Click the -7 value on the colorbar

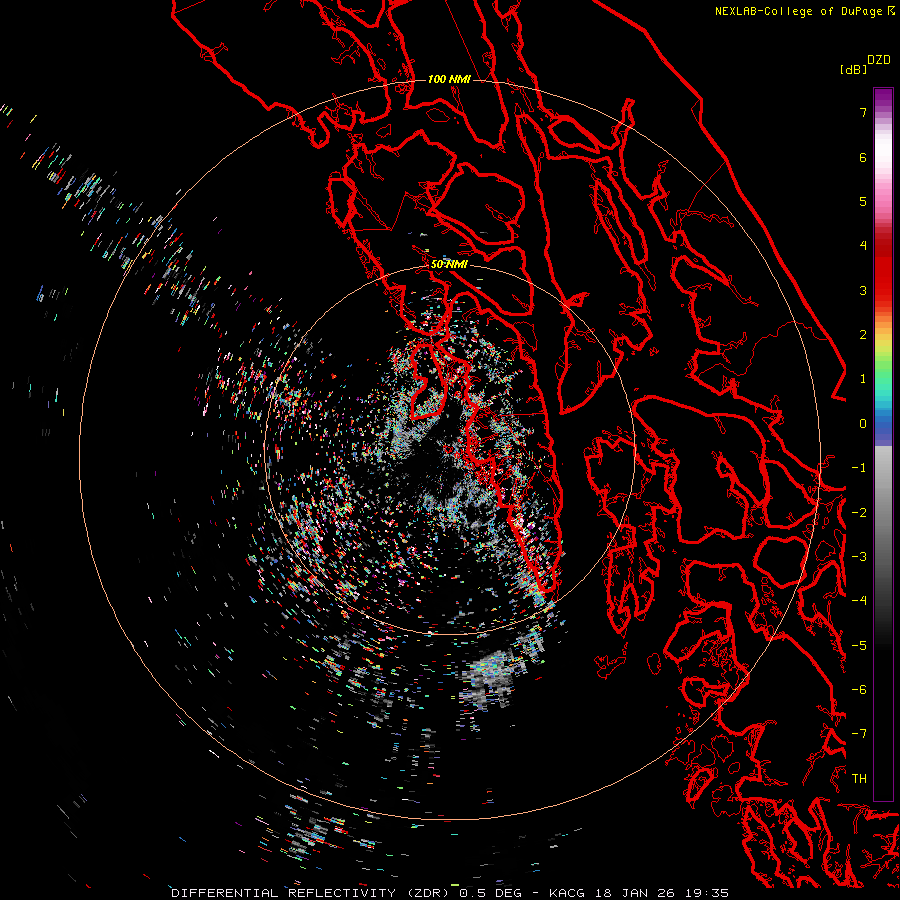(x=859, y=734)
